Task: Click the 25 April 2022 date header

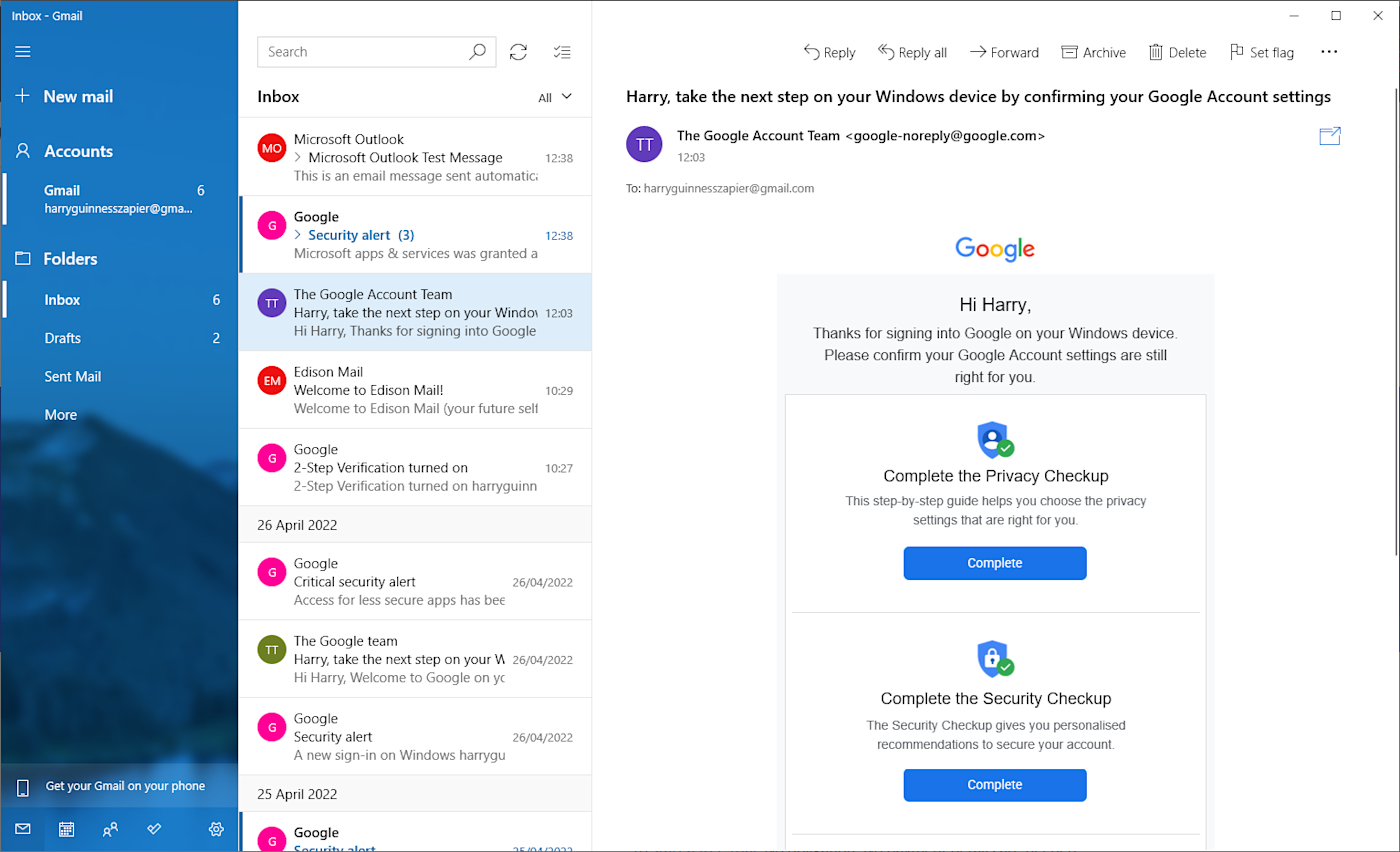Action: [x=415, y=794]
